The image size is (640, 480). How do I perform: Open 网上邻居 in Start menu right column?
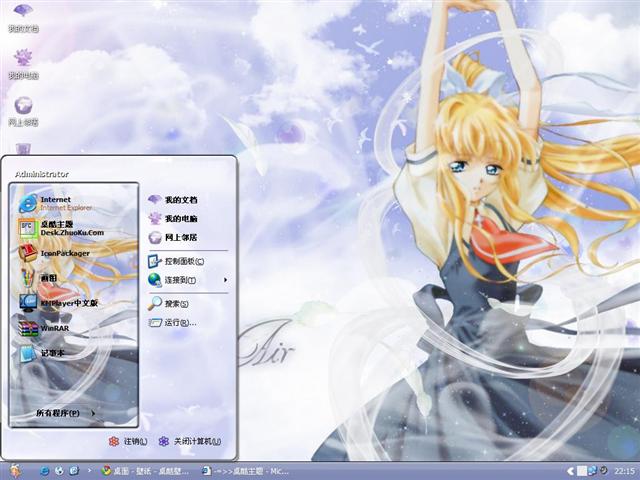173,237
